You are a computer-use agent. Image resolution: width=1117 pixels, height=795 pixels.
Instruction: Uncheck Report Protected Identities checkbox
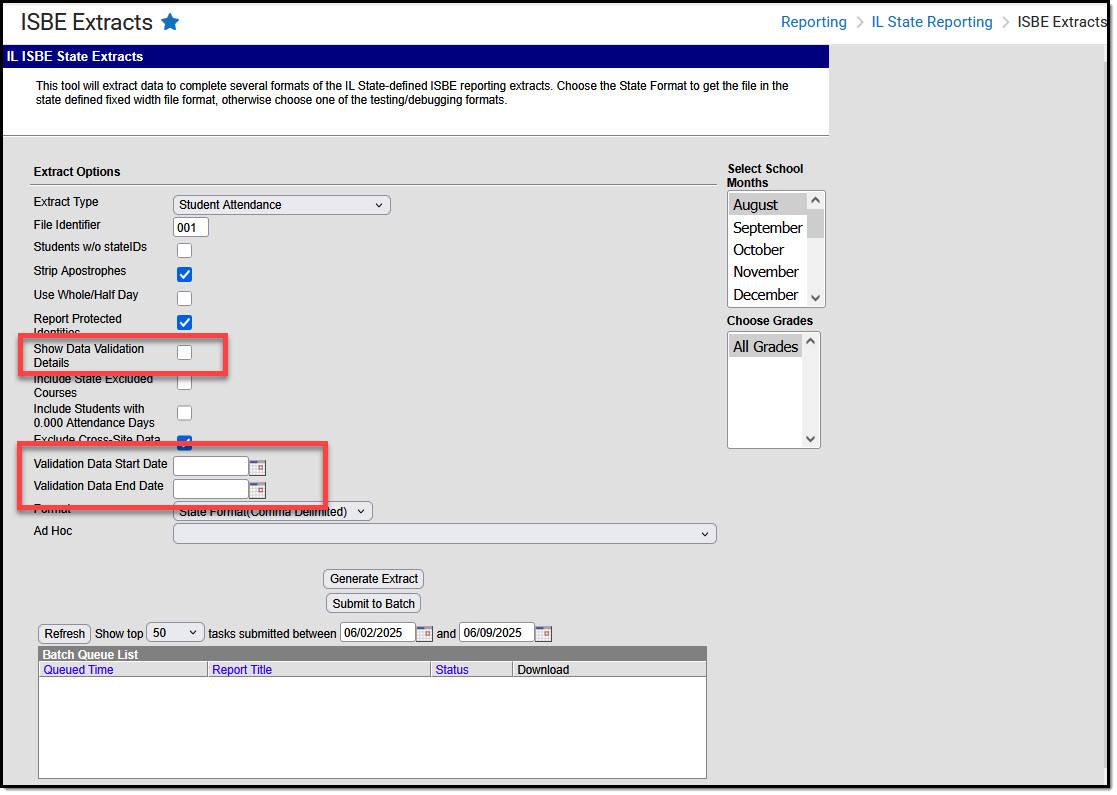click(185, 322)
